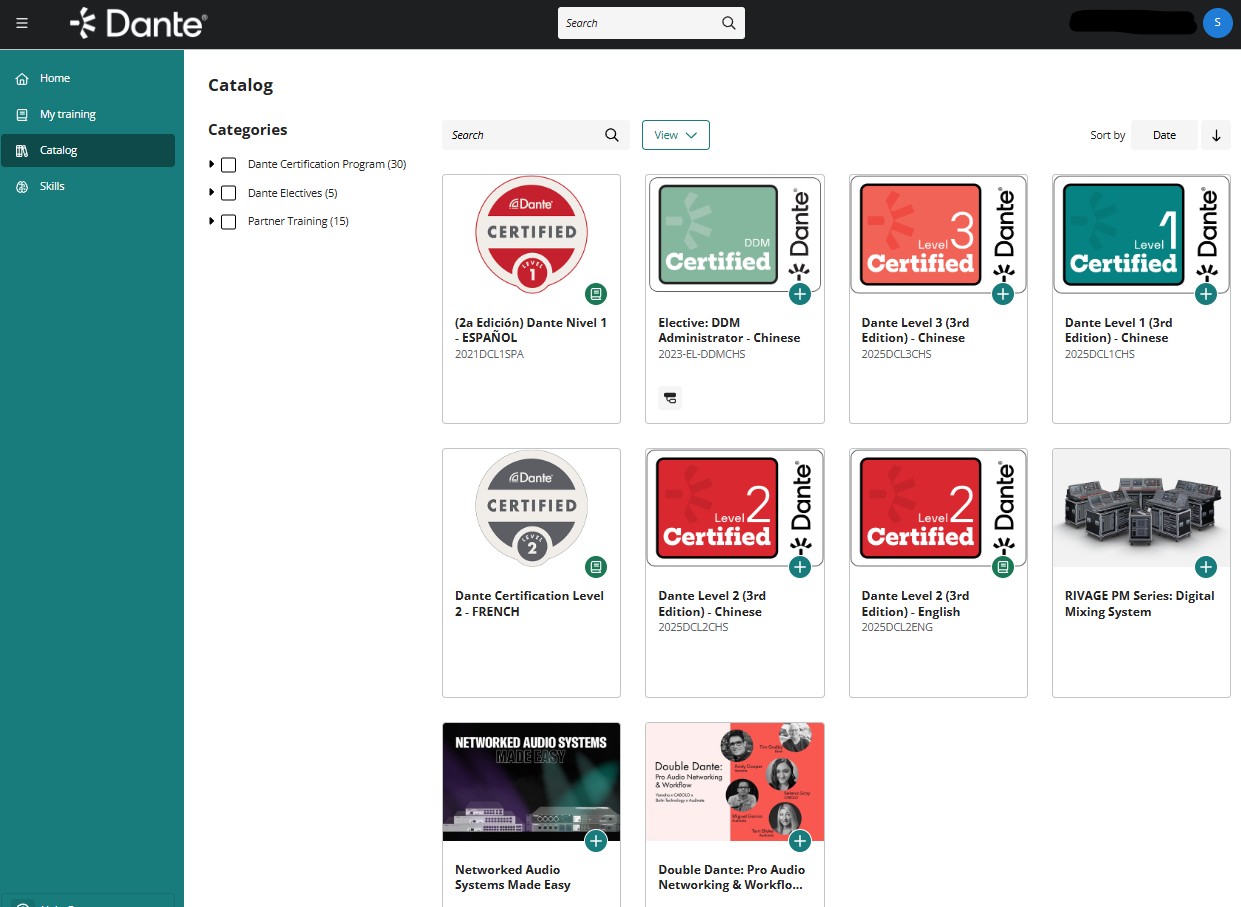1241x907 pixels.
Task: Open Dante Level 2 (3rd Edition) - Chinese title
Action: pos(712,603)
